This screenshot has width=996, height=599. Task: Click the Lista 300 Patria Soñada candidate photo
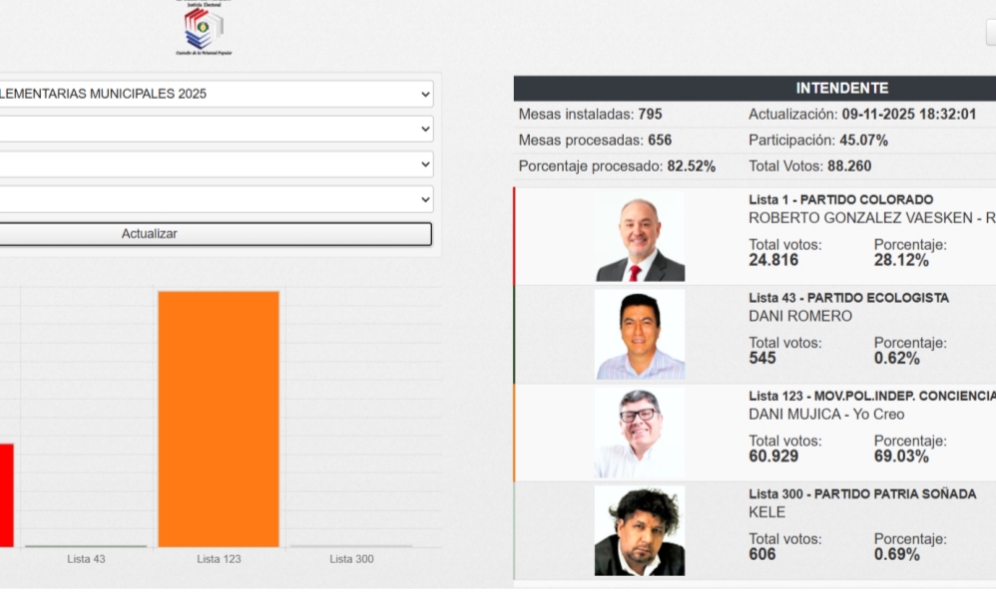(640, 531)
